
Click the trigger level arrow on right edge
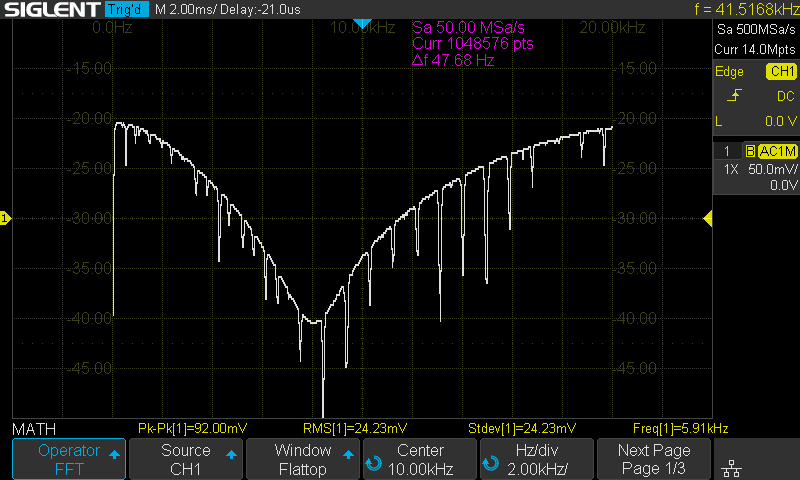(x=707, y=218)
